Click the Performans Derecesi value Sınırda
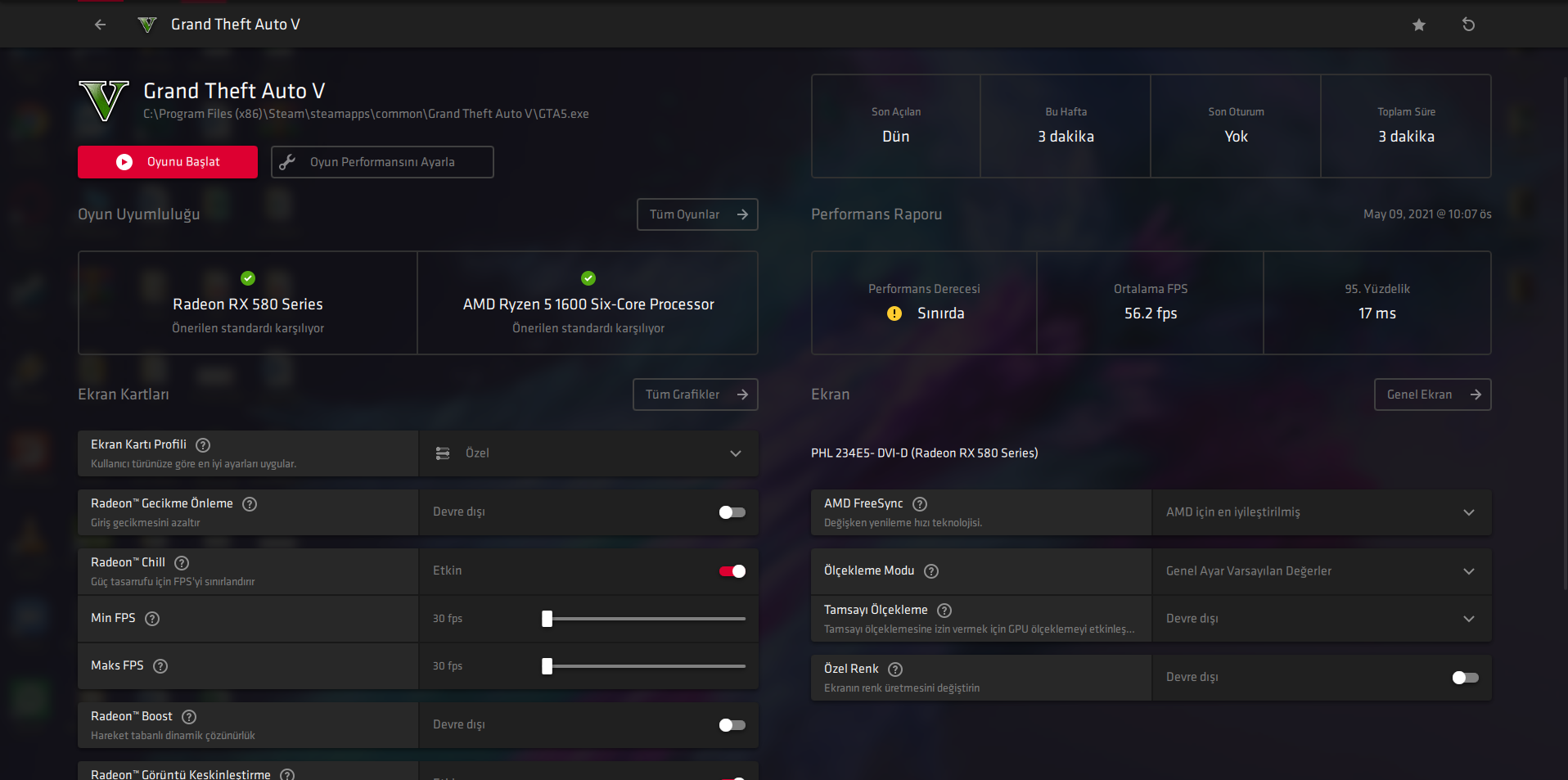The width and height of the screenshot is (1568, 780). 941,313
